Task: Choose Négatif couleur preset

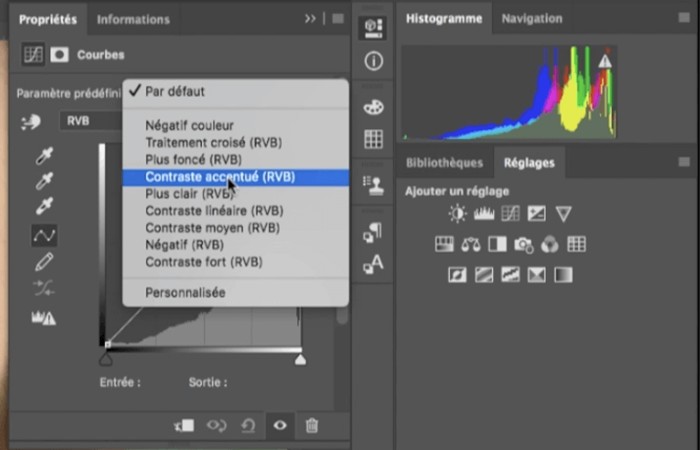Action: (x=236, y=125)
